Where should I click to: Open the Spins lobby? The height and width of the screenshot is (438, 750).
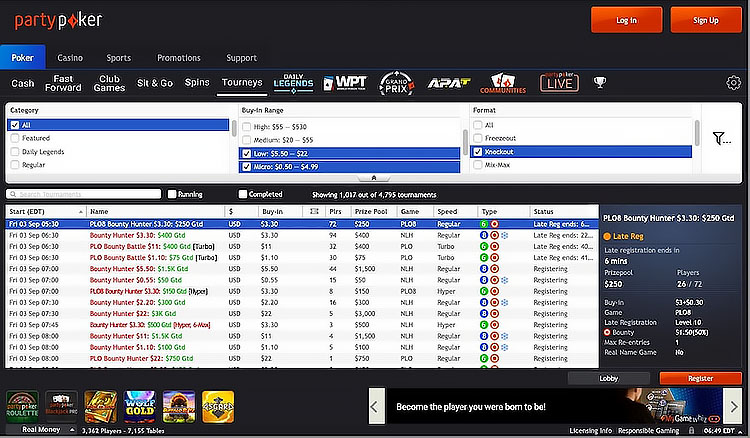[197, 82]
